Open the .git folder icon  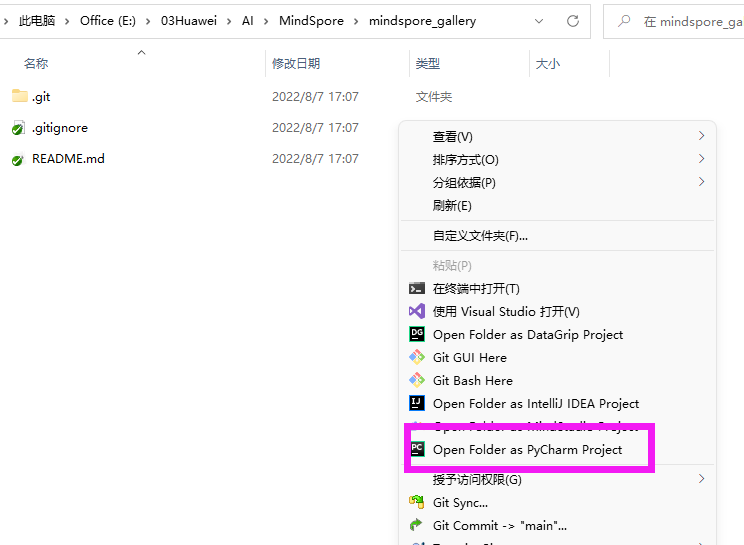click(19, 96)
